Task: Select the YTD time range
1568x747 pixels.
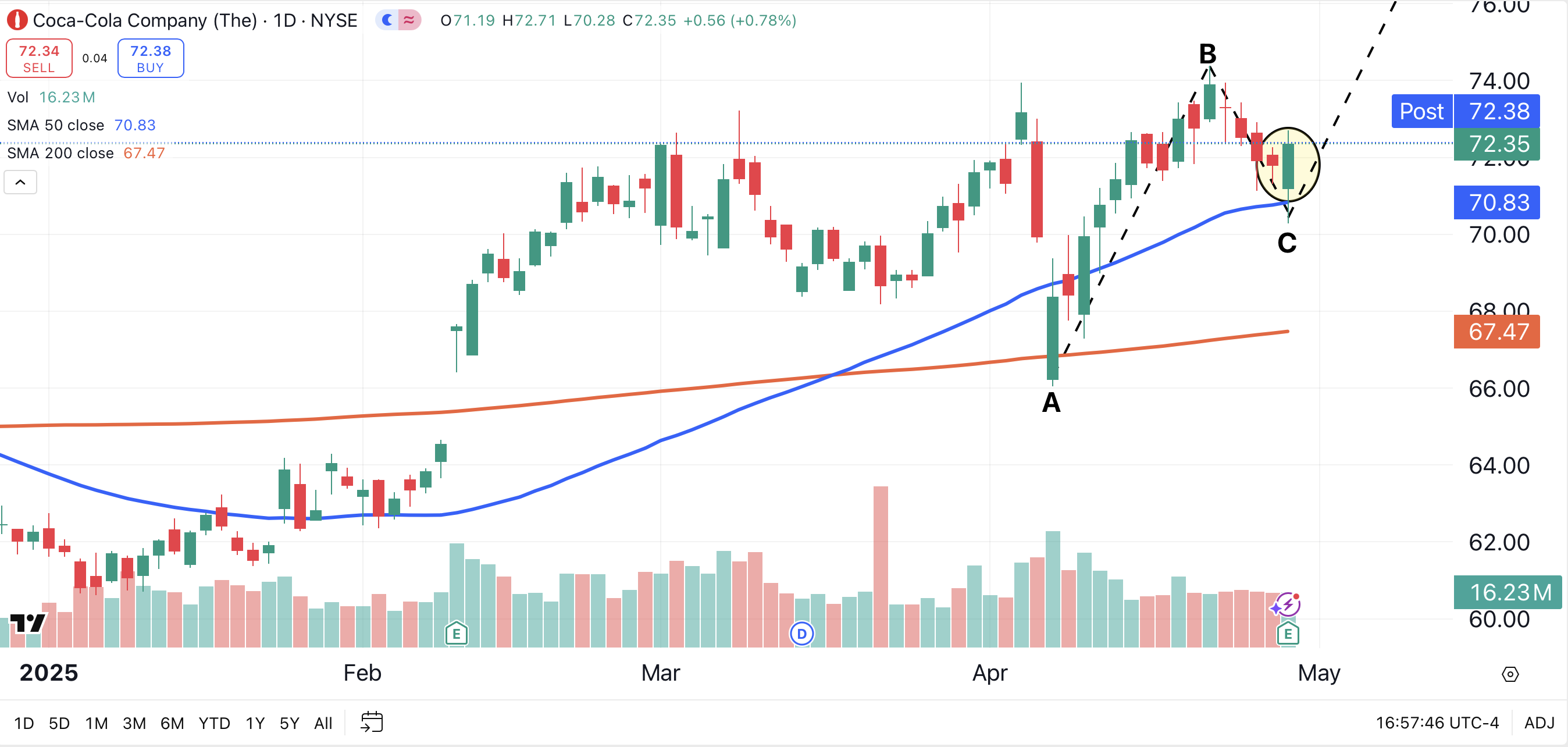Action: point(213,723)
